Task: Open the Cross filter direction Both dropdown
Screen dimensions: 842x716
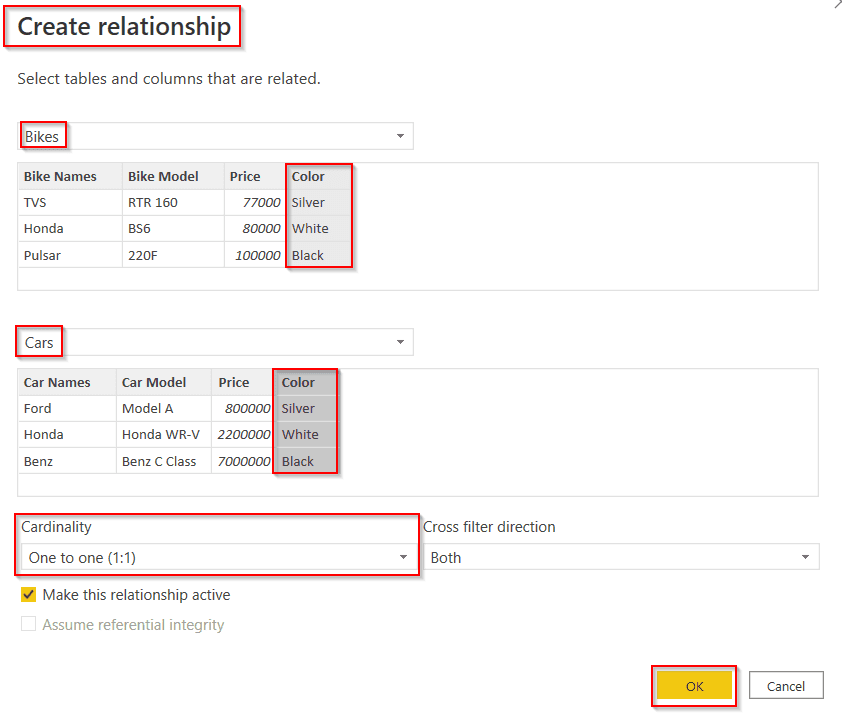Action: 621,557
